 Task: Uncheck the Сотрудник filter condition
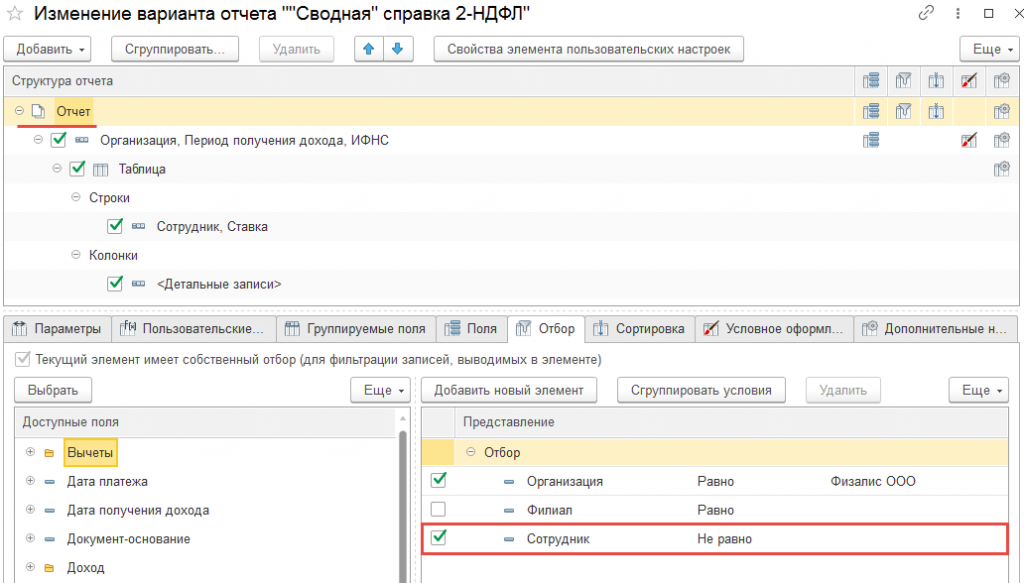click(439, 538)
